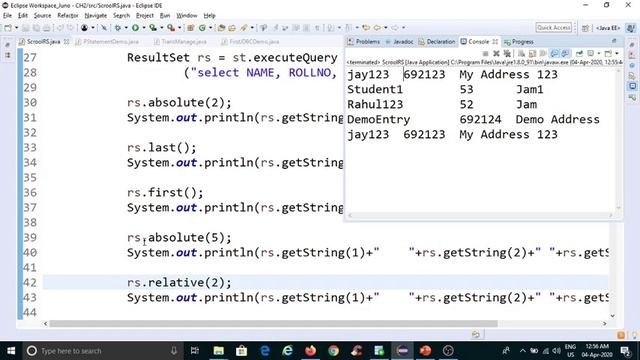Click the Pin Console icon

click(x=579, y=53)
